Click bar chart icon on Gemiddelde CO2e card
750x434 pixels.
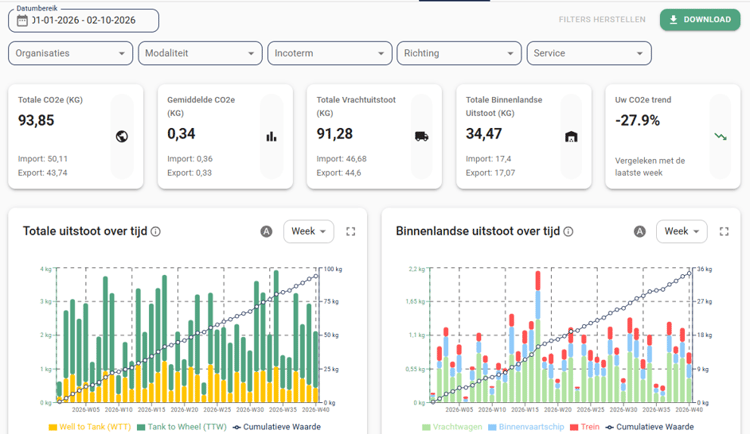click(x=271, y=137)
